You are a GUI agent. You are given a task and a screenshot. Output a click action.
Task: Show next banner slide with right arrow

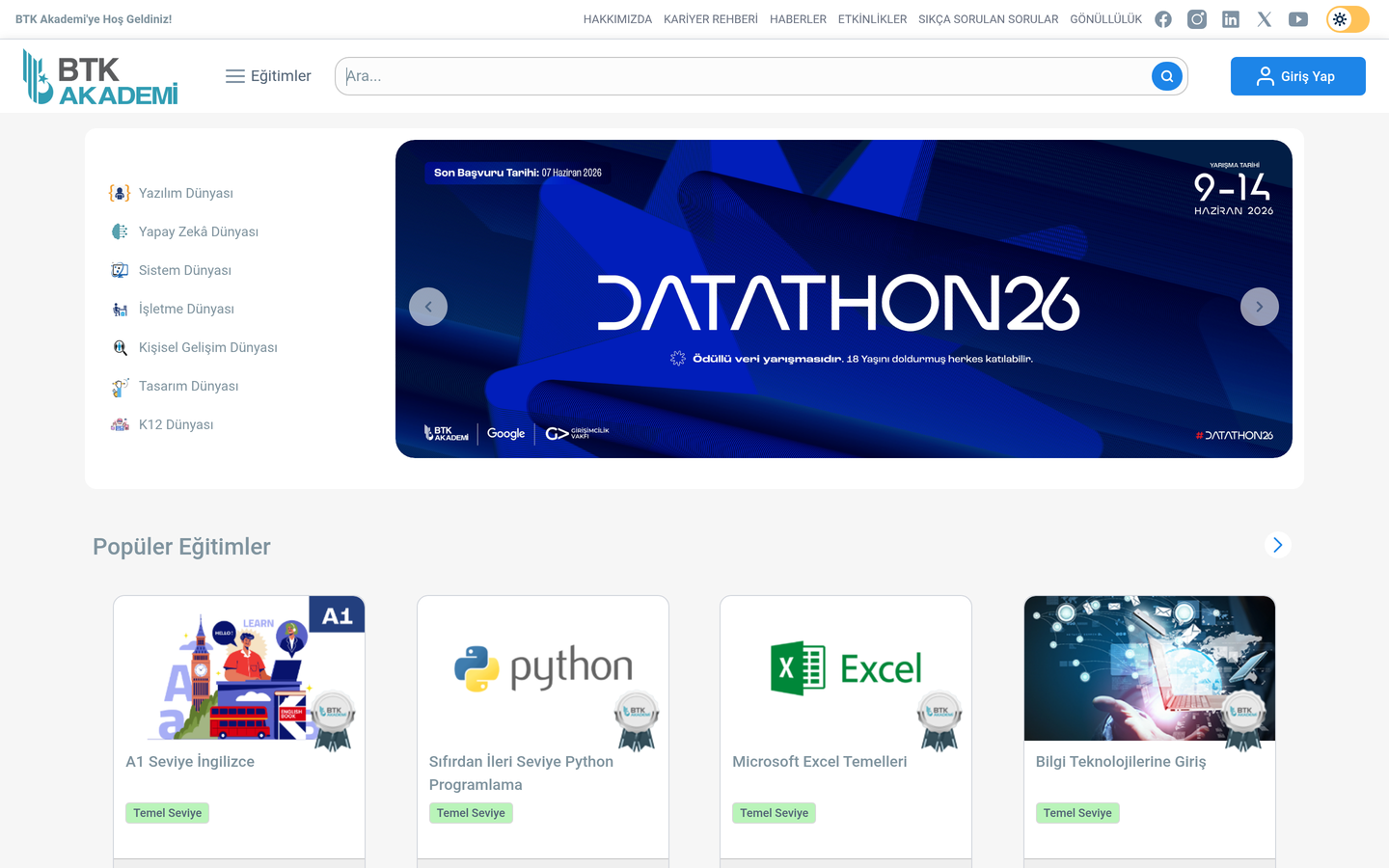point(1260,307)
